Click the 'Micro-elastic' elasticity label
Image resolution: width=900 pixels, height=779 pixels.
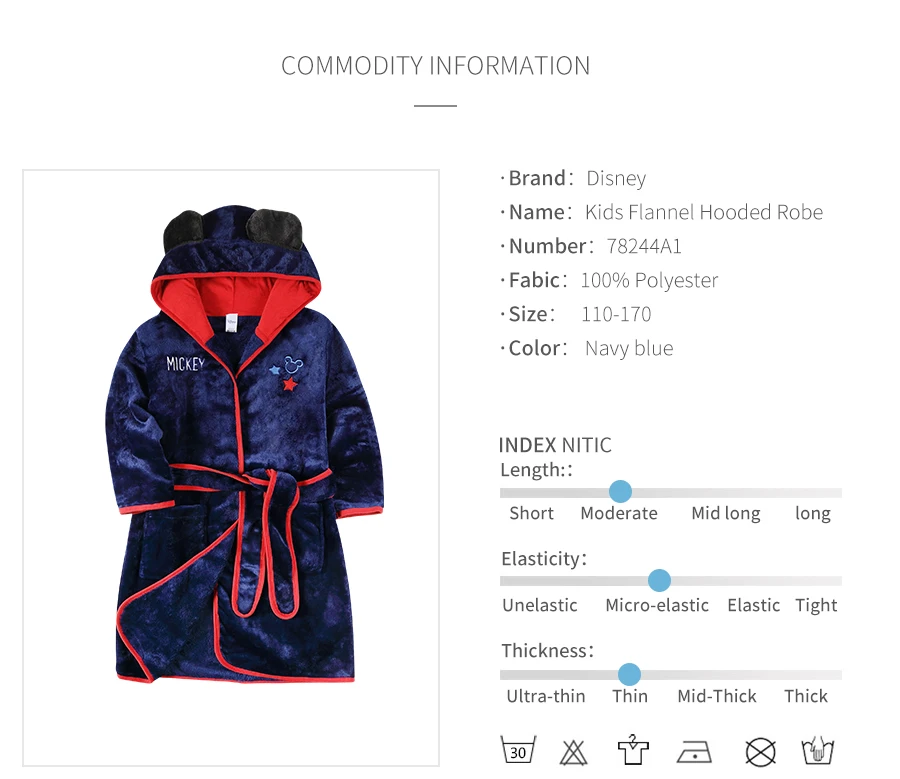657,605
